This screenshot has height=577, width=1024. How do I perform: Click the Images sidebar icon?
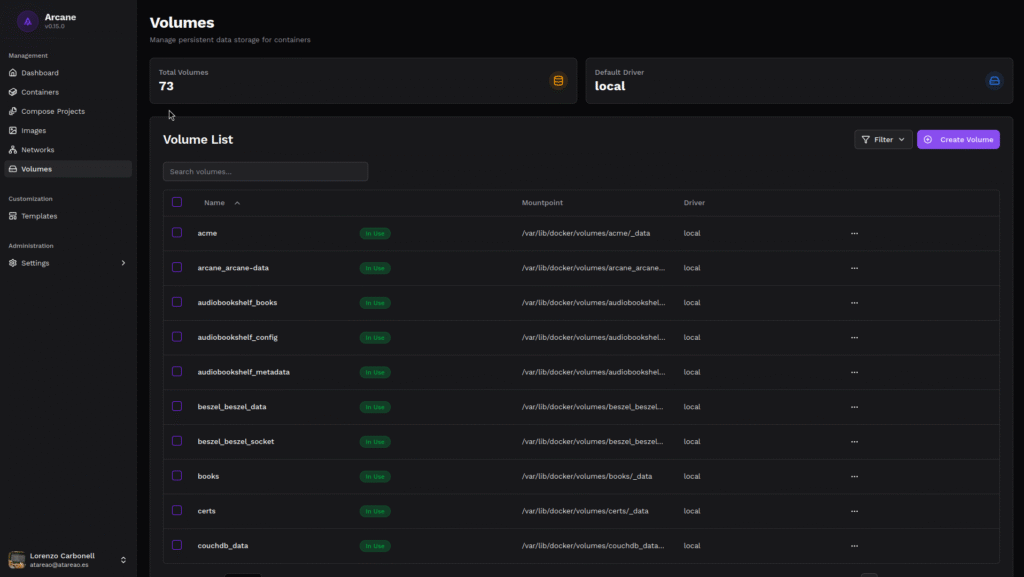pyautogui.click(x=13, y=130)
